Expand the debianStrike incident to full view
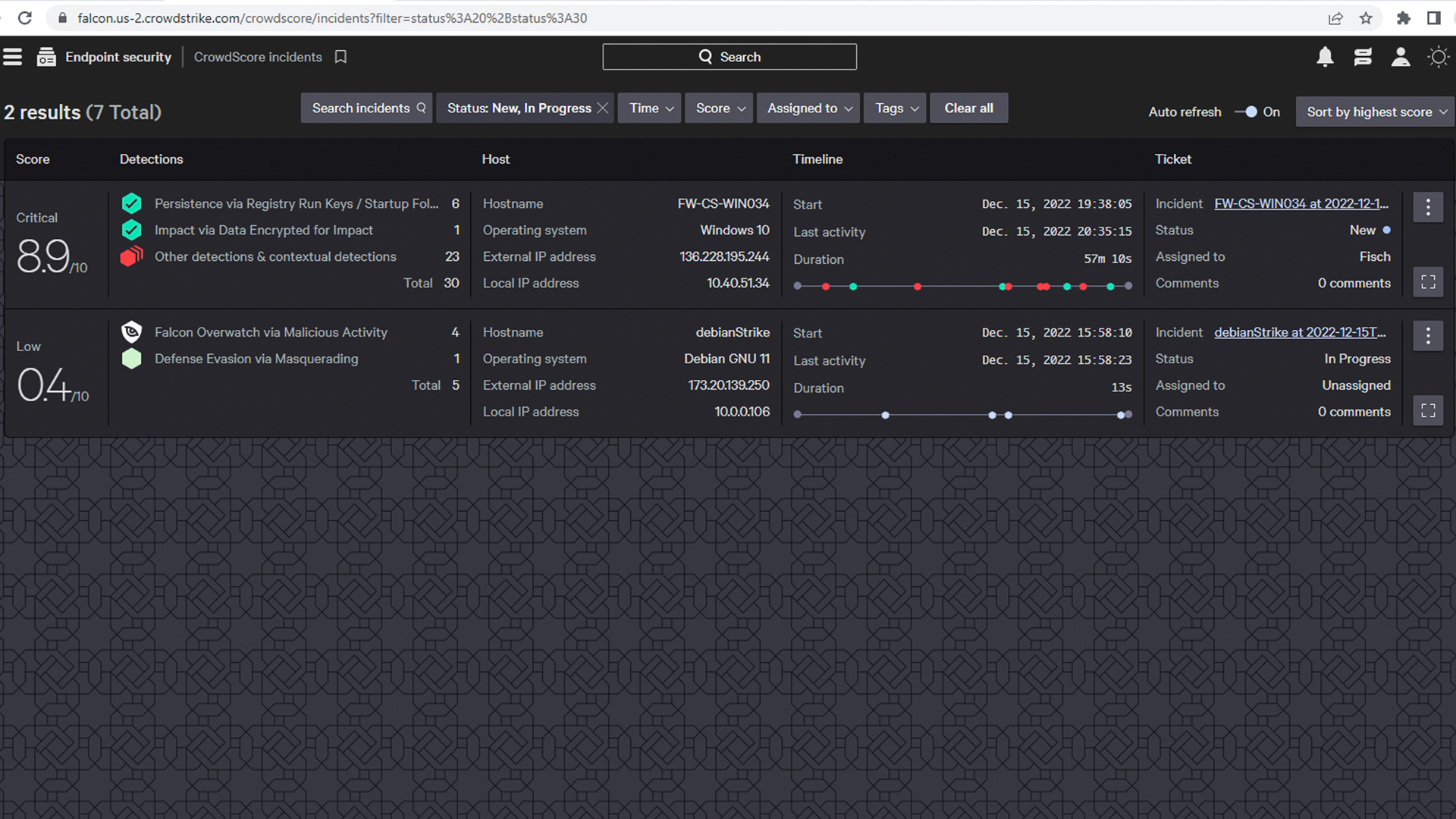 tap(1428, 410)
